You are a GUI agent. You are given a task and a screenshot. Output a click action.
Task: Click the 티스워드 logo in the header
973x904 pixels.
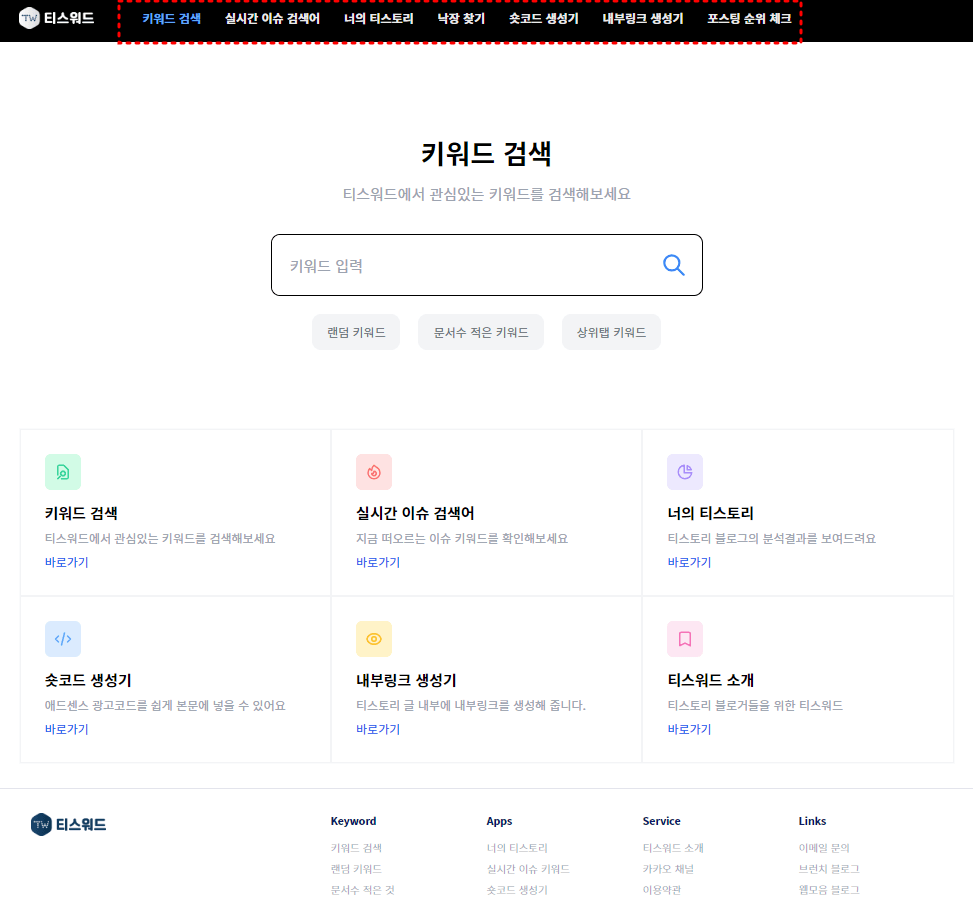(56, 18)
